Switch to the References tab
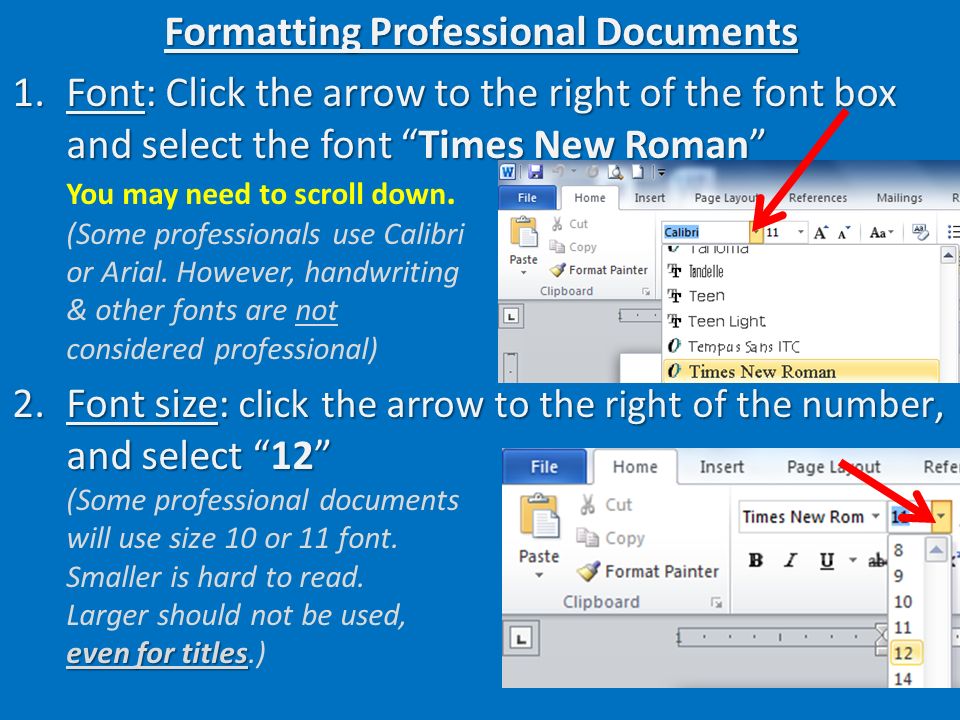 coord(818,198)
